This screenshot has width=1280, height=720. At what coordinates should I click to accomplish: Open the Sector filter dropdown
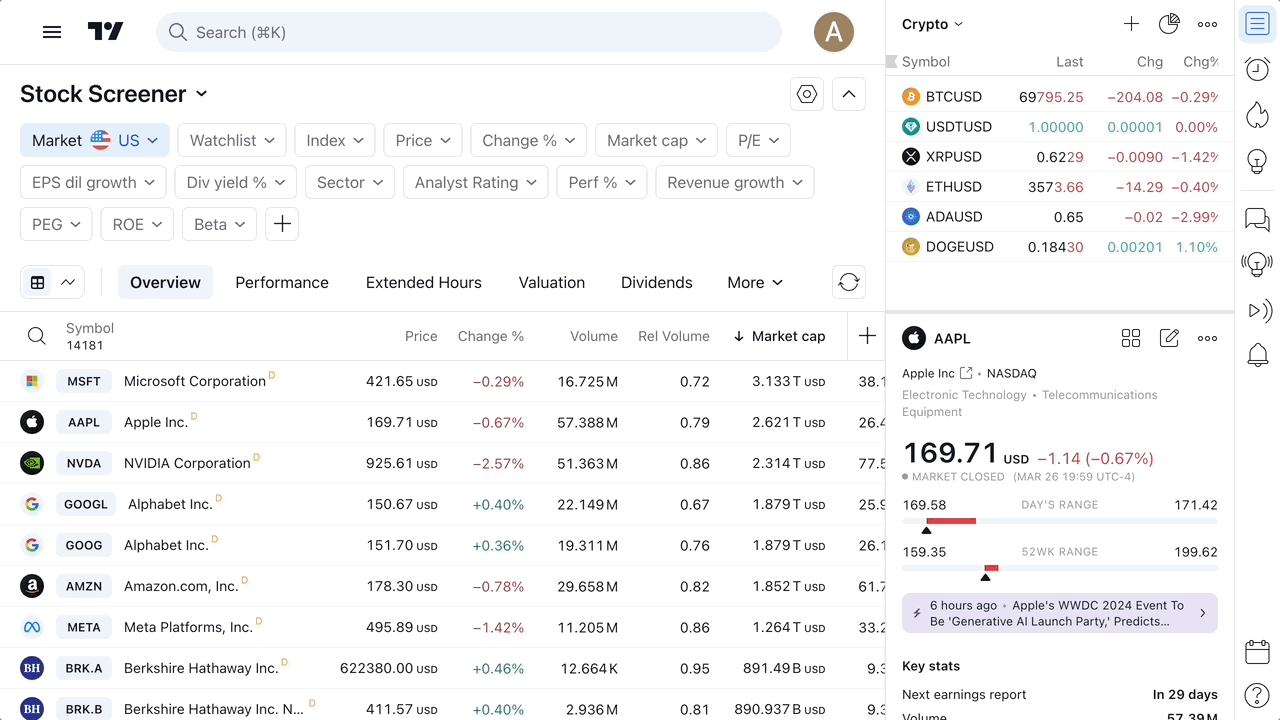[349, 182]
